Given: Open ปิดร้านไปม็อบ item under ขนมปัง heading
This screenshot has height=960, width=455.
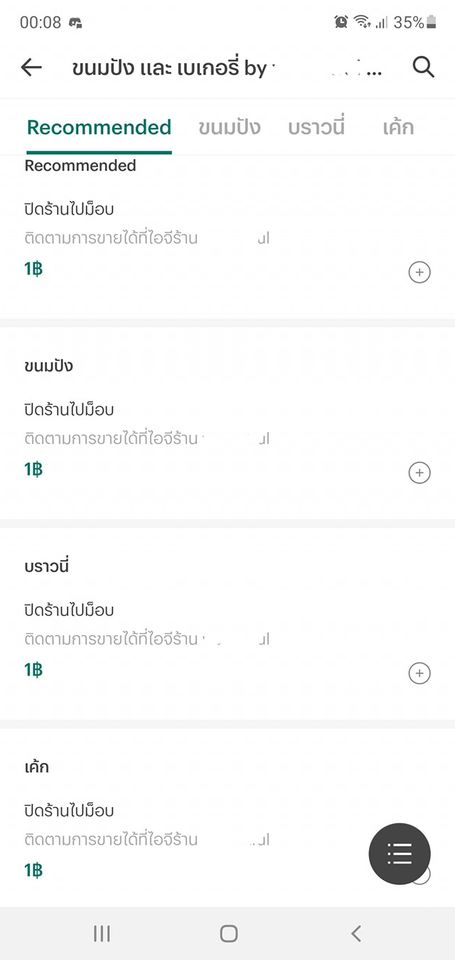Looking at the screenshot, I should point(69,409).
